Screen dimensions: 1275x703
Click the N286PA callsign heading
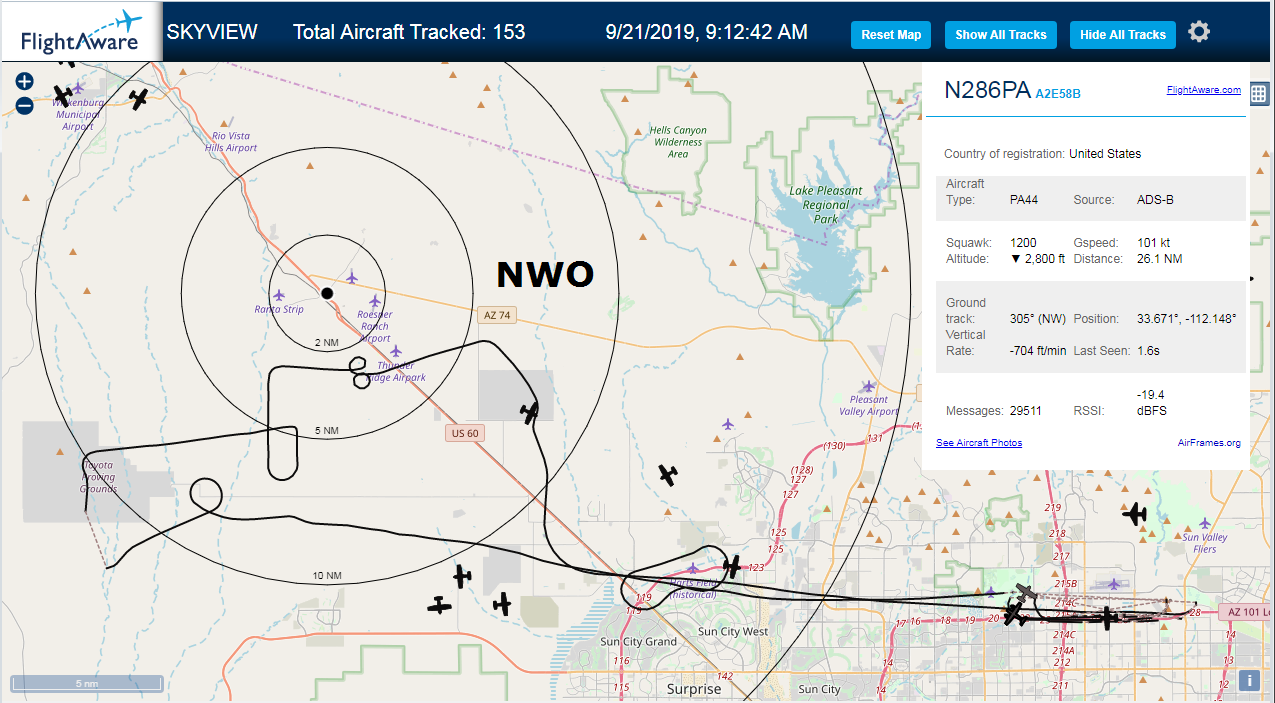[x=987, y=90]
